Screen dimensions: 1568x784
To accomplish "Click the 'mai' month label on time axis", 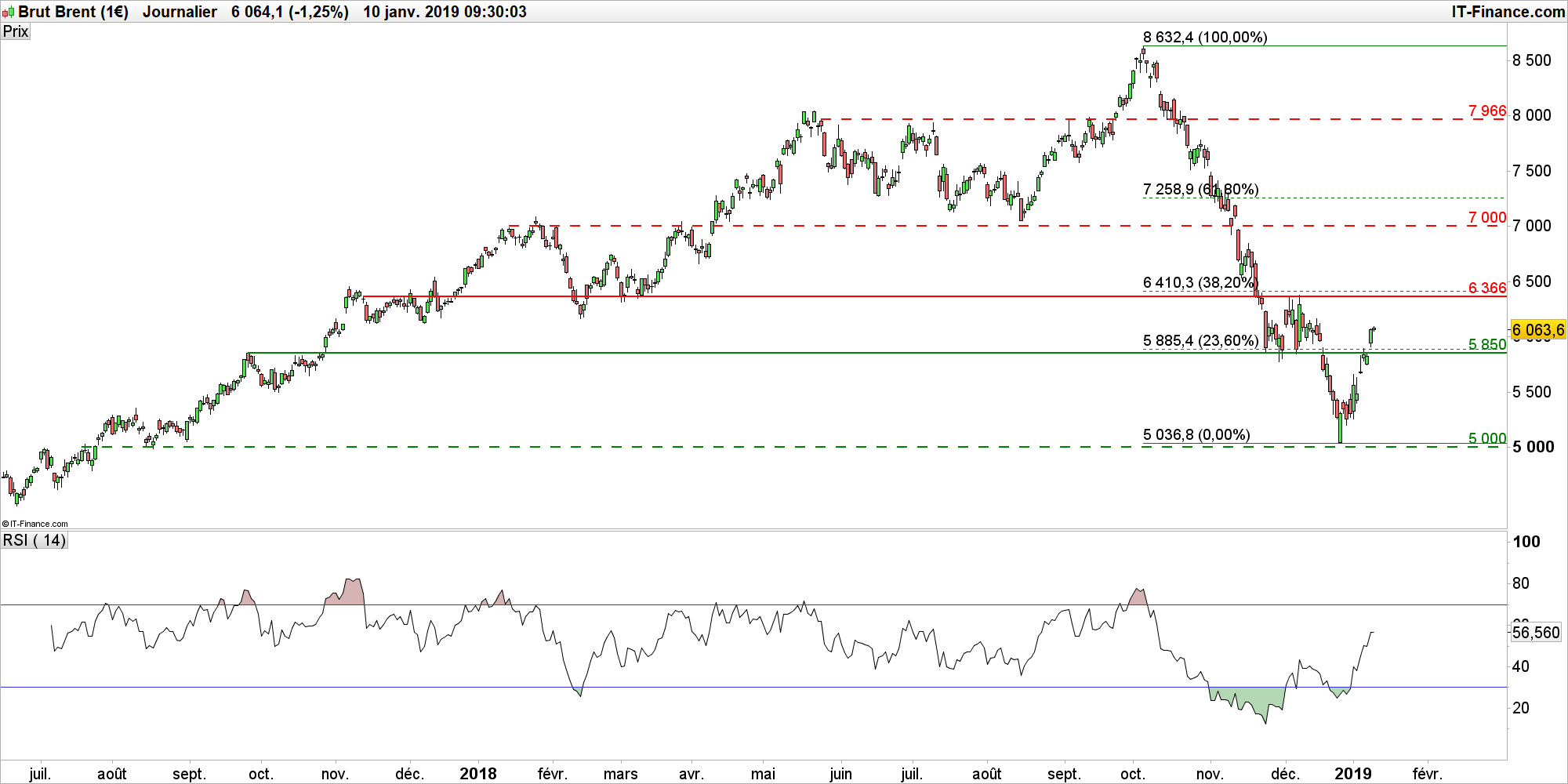I will (x=763, y=774).
